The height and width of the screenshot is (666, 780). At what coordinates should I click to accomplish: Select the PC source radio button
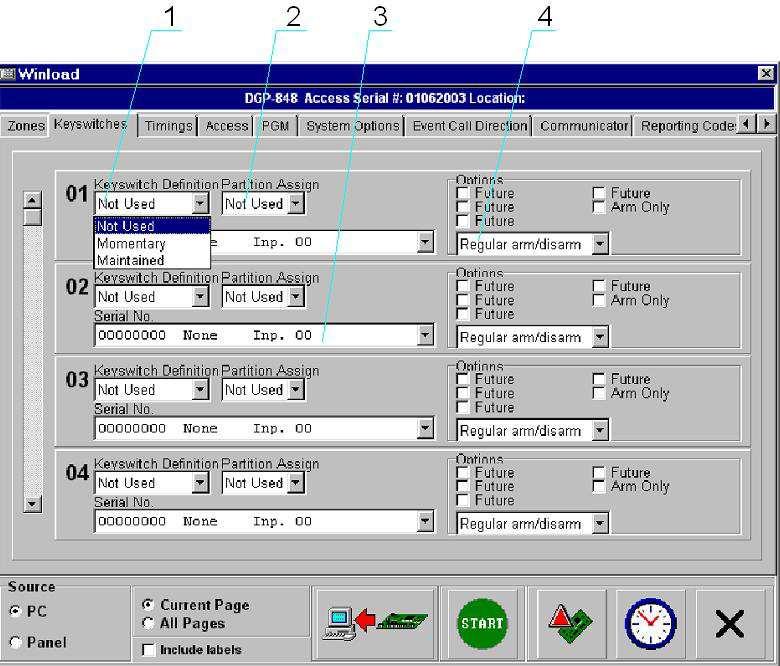pyautogui.click(x=16, y=611)
